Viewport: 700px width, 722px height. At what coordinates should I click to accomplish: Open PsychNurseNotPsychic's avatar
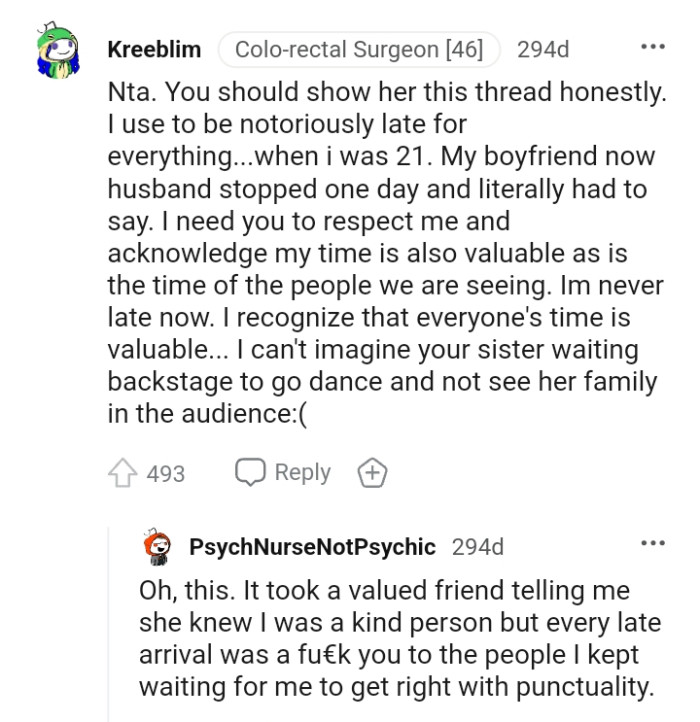pos(158,547)
